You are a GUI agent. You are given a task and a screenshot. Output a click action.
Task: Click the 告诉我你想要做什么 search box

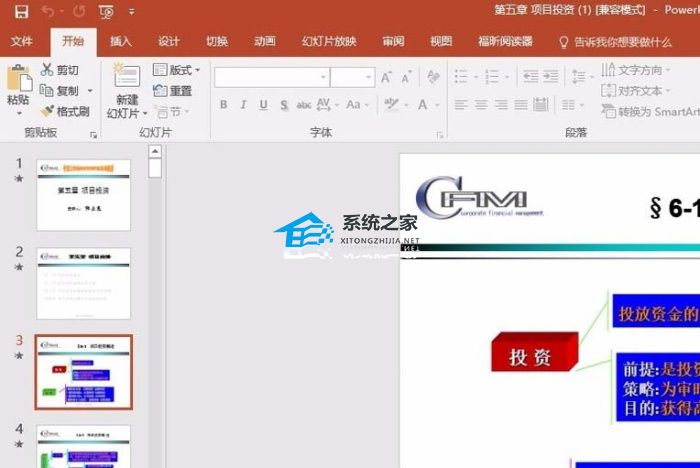[616, 42]
